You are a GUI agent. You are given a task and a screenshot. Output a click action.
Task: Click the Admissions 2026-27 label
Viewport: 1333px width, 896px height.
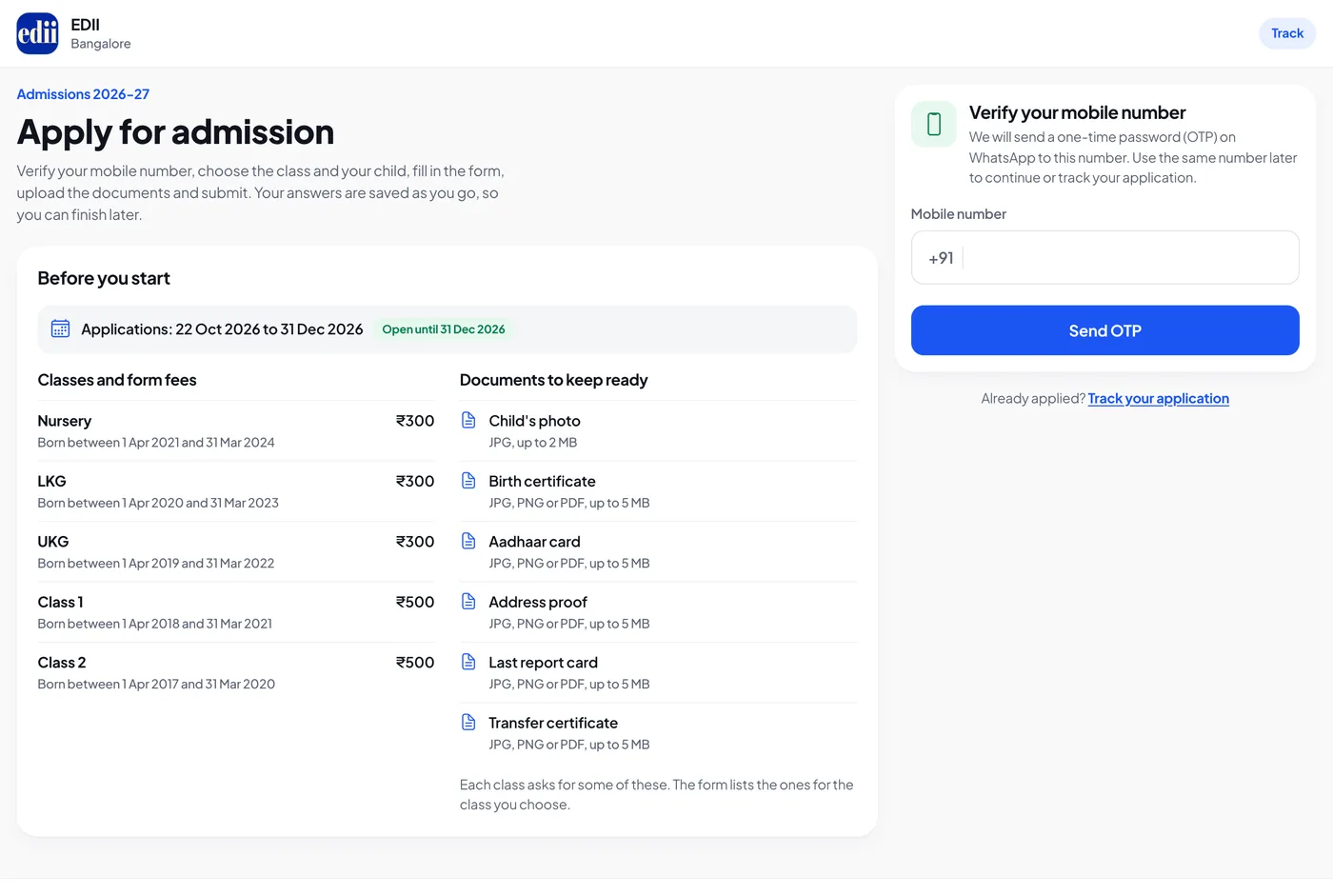(83, 94)
